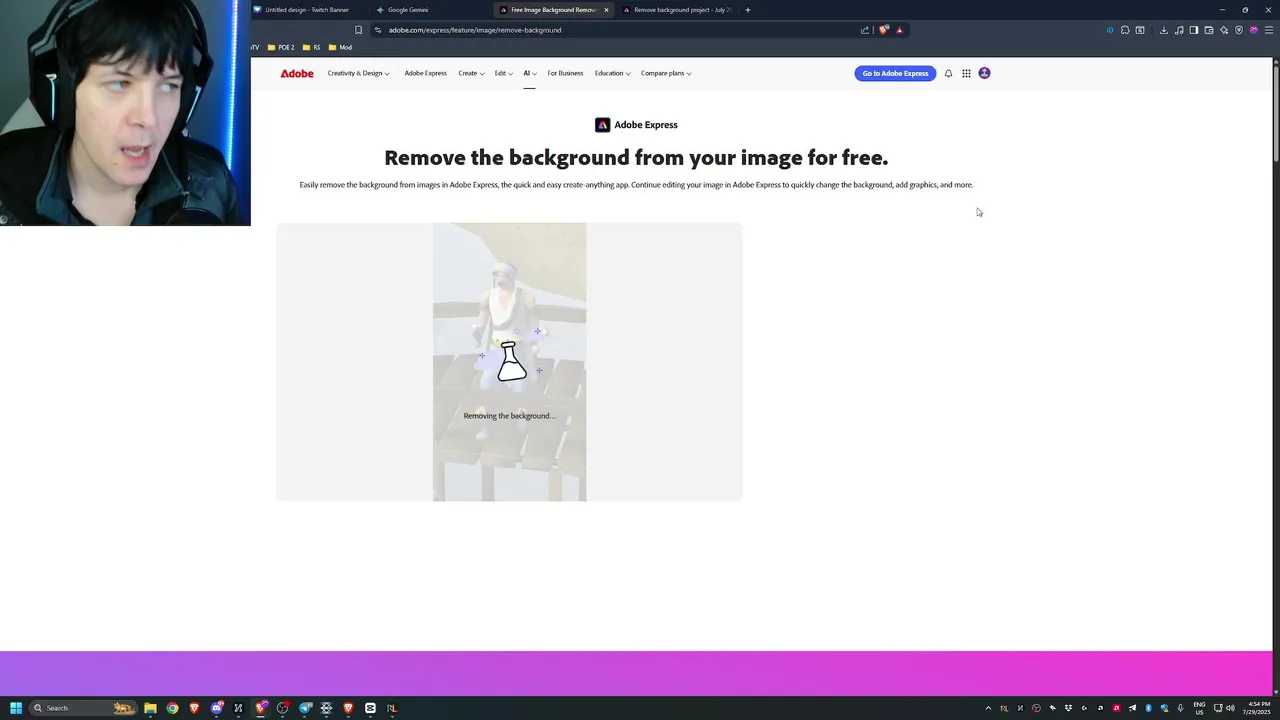Click the Adobe logo in header
1280x720 pixels.
[297, 73]
